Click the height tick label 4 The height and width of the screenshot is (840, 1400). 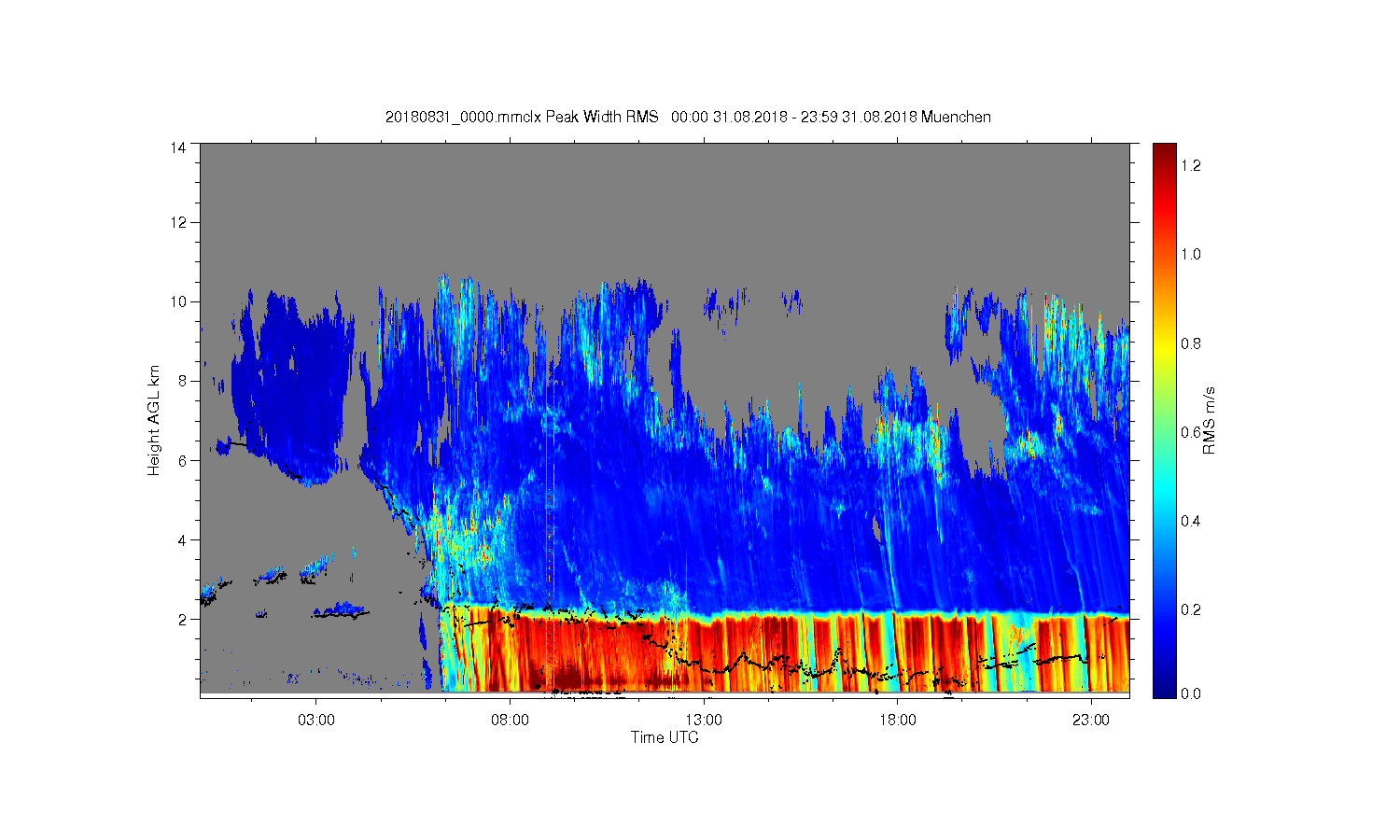(182, 539)
